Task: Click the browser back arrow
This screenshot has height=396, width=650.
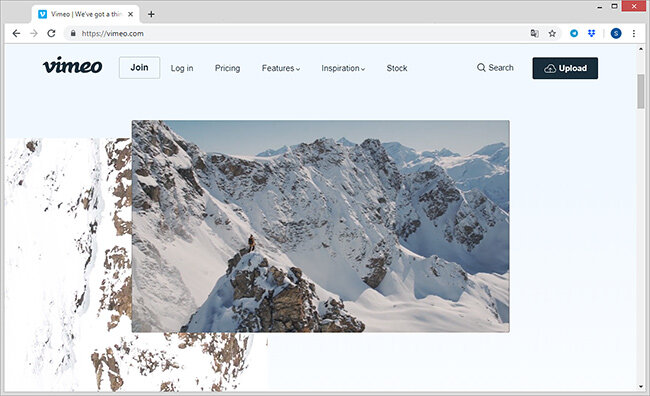Action: tap(16, 34)
